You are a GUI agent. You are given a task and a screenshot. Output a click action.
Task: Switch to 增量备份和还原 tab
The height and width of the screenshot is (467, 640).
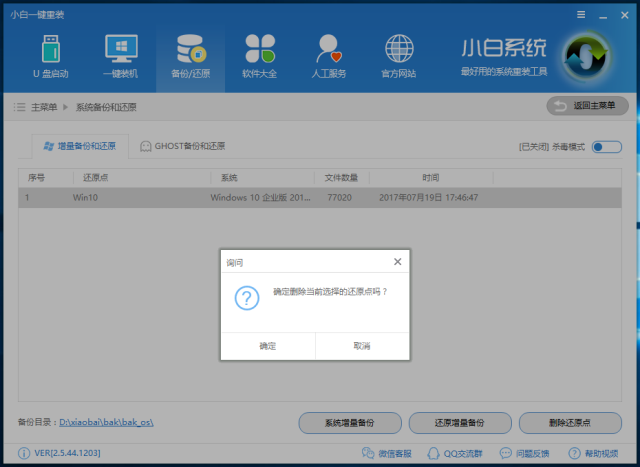[80, 146]
